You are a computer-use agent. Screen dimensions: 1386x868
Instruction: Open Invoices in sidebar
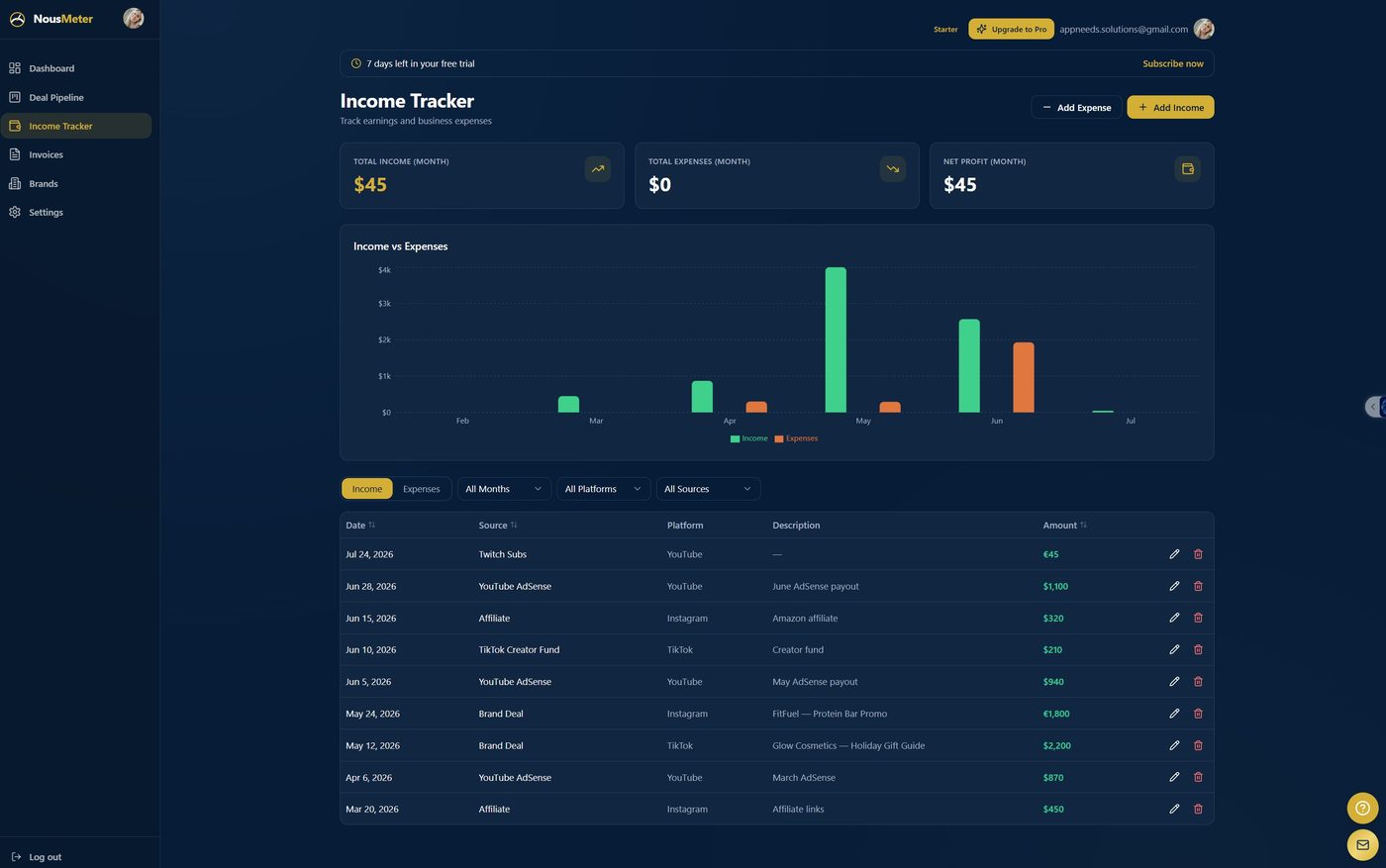point(76,154)
